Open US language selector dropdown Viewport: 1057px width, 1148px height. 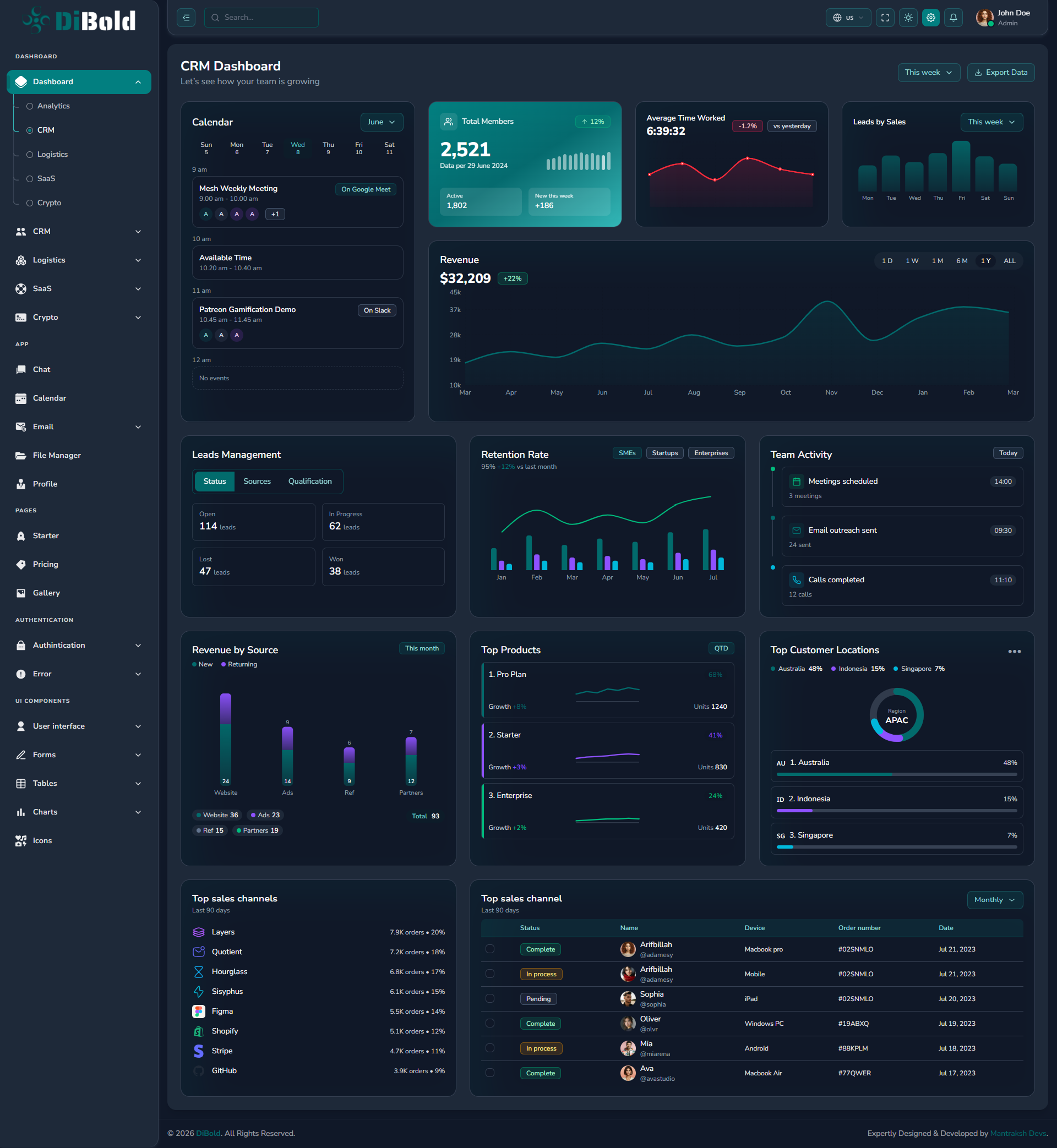pyautogui.click(x=848, y=18)
